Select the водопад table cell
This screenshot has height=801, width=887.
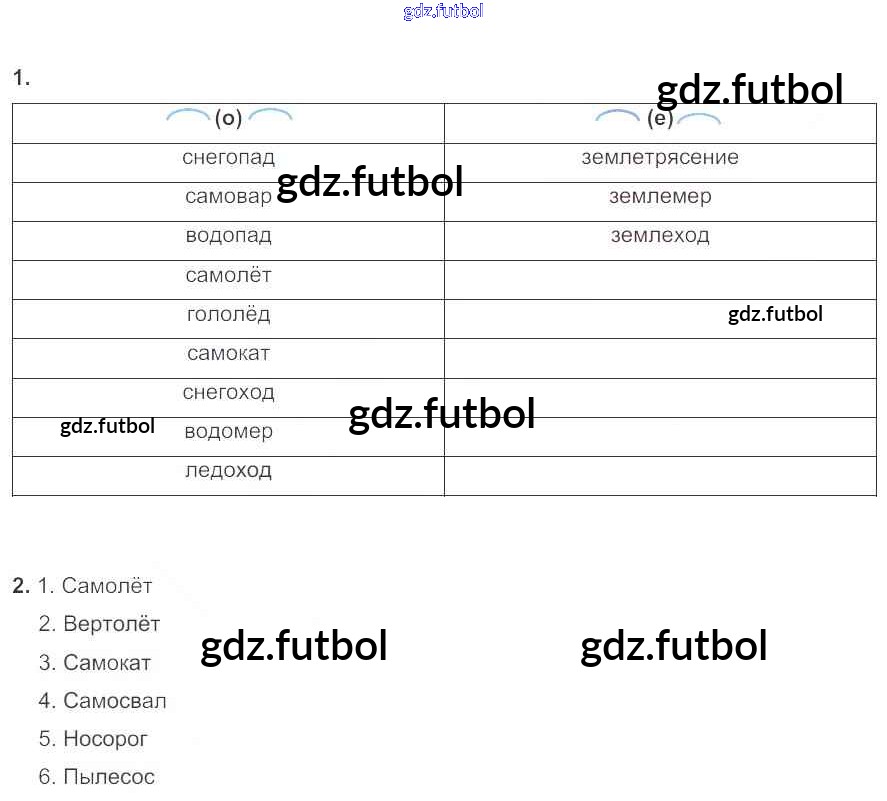(229, 241)
